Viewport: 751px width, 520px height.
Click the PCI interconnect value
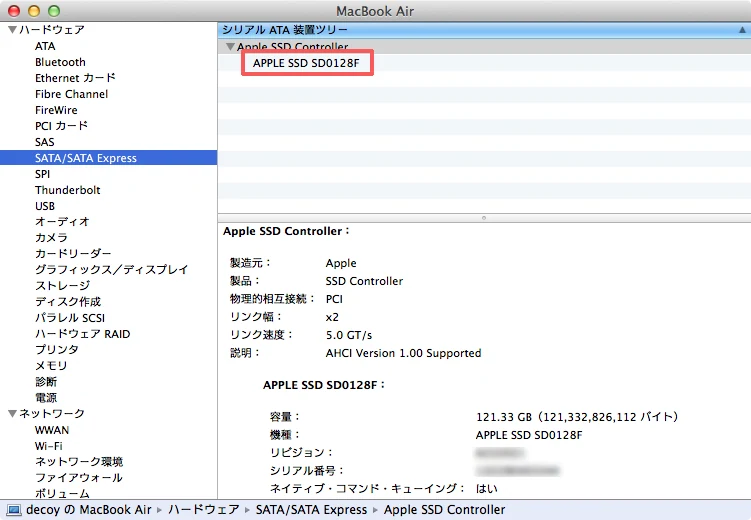click(334, 299)
